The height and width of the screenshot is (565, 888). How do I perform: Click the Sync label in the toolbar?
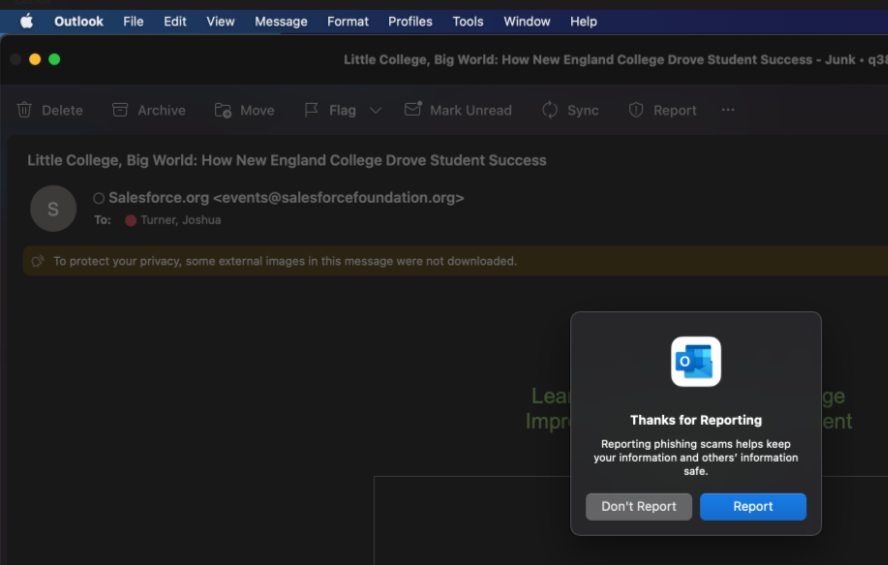click(x=583, y=110)
